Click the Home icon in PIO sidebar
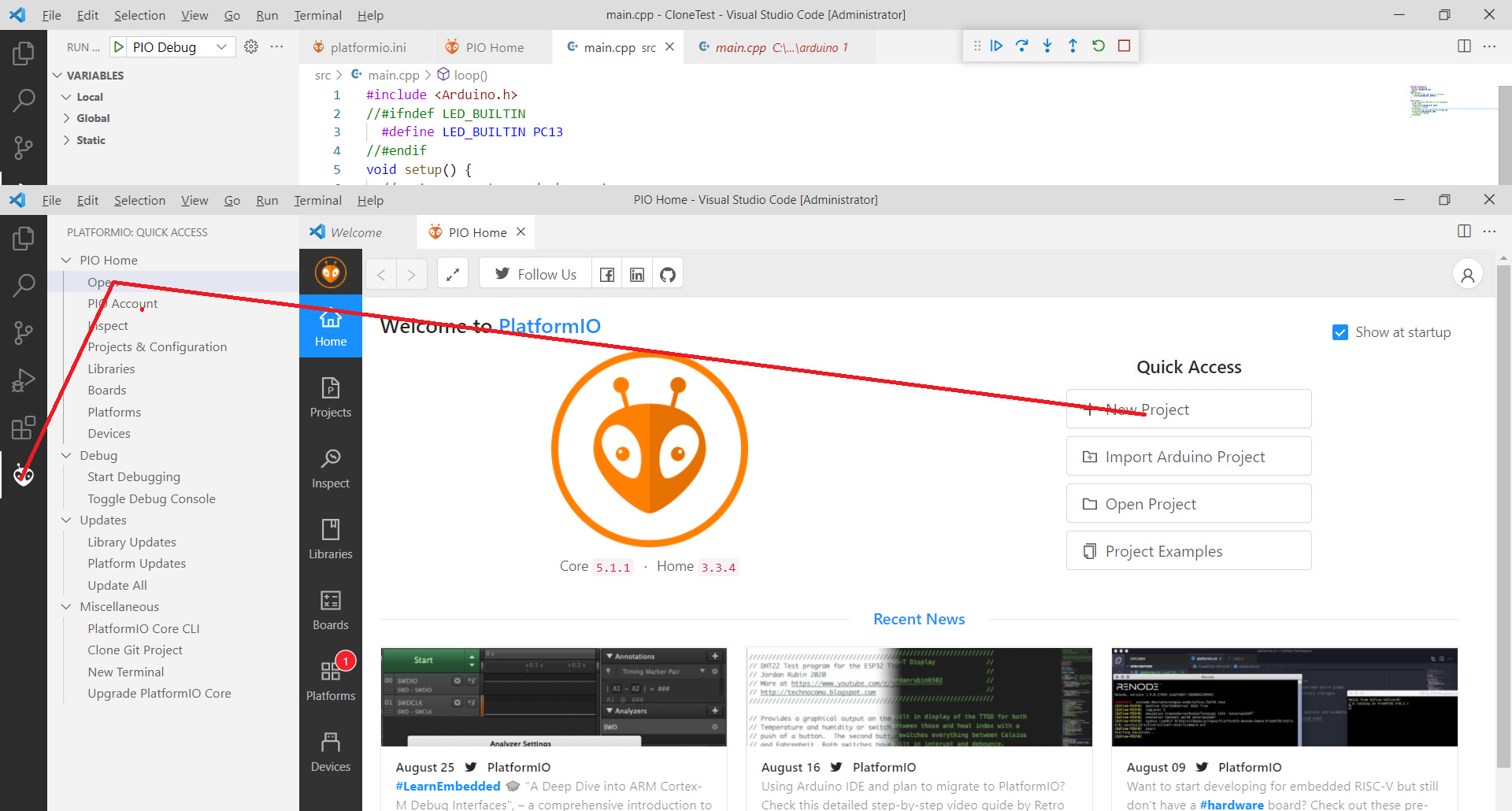This screenshot has width=1512, height=811. coord(331,326)
